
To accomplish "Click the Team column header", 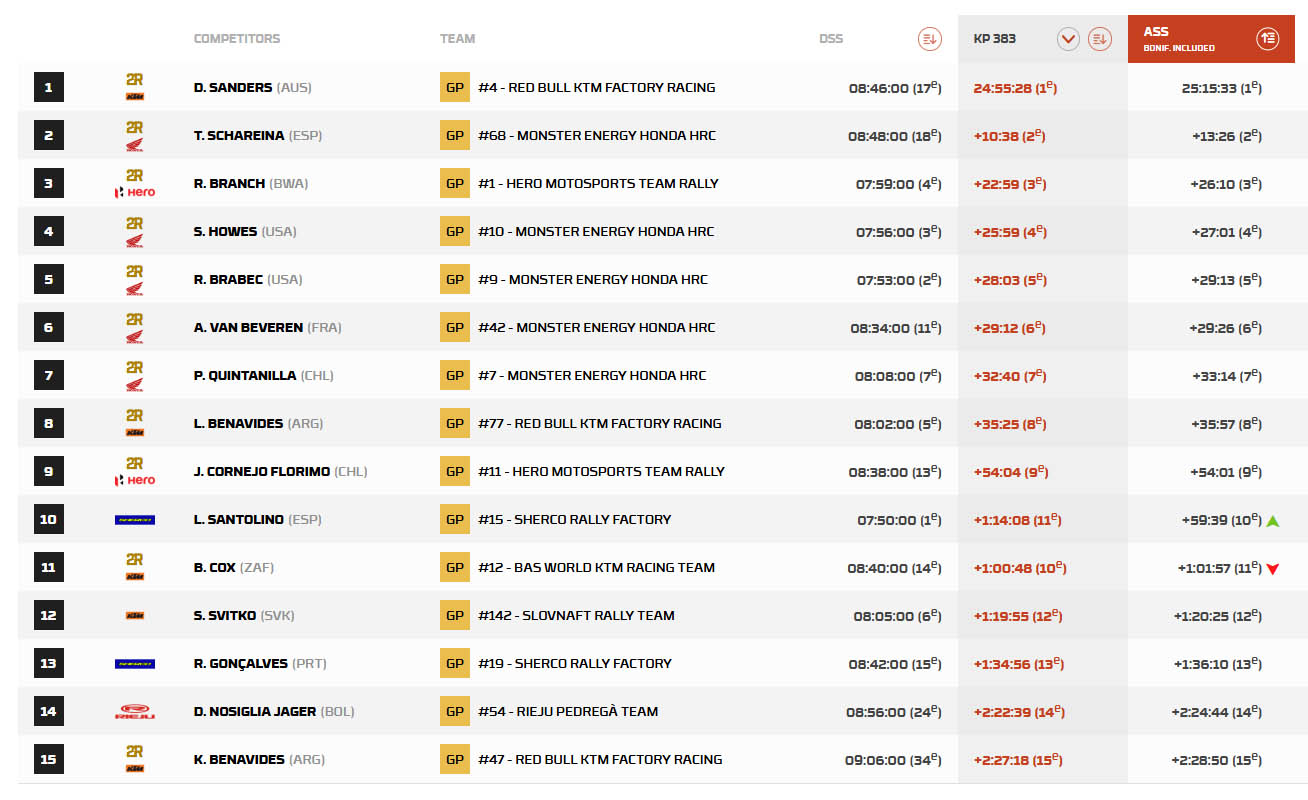I will 457,39.
